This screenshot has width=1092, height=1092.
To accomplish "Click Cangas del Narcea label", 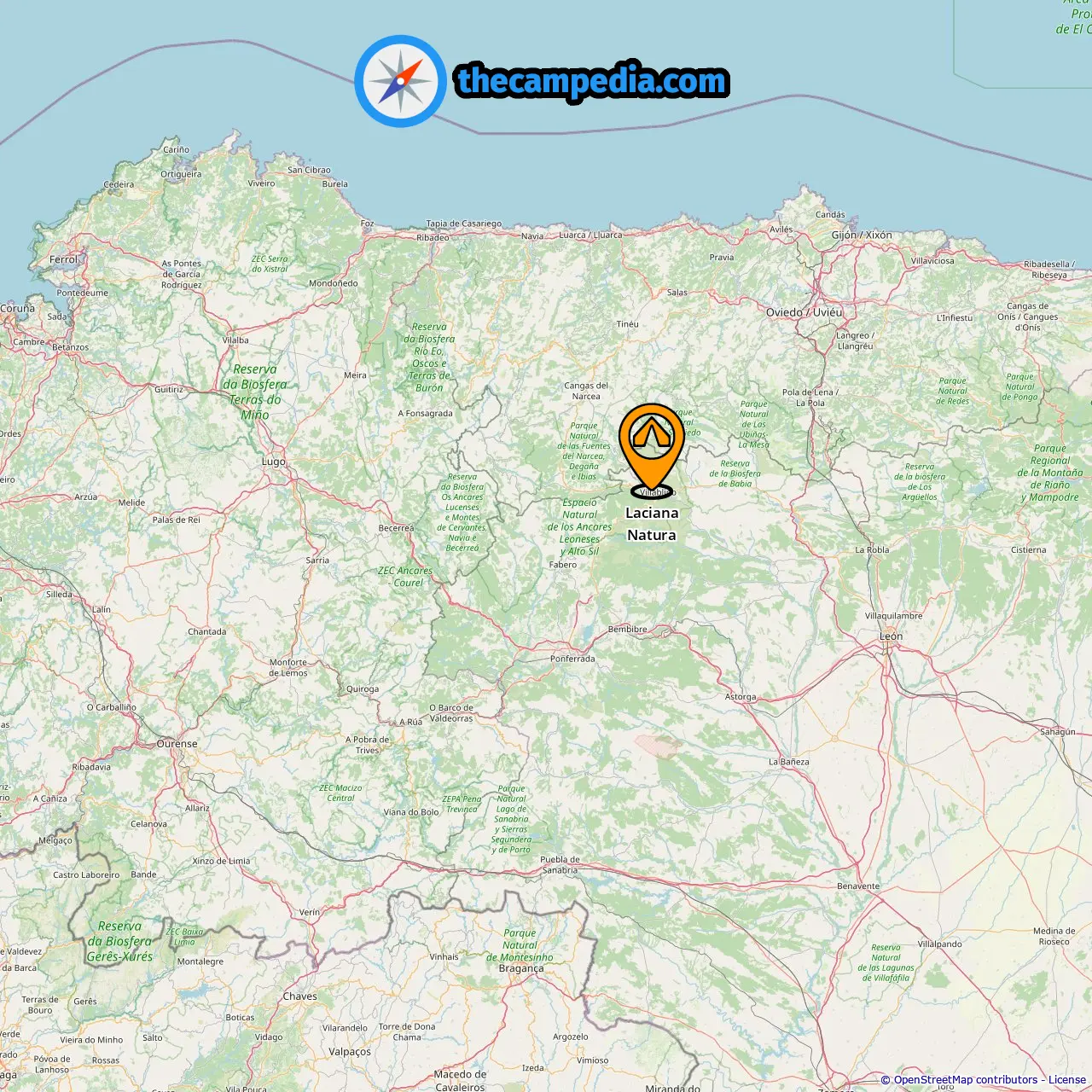I will coord(586,391).
